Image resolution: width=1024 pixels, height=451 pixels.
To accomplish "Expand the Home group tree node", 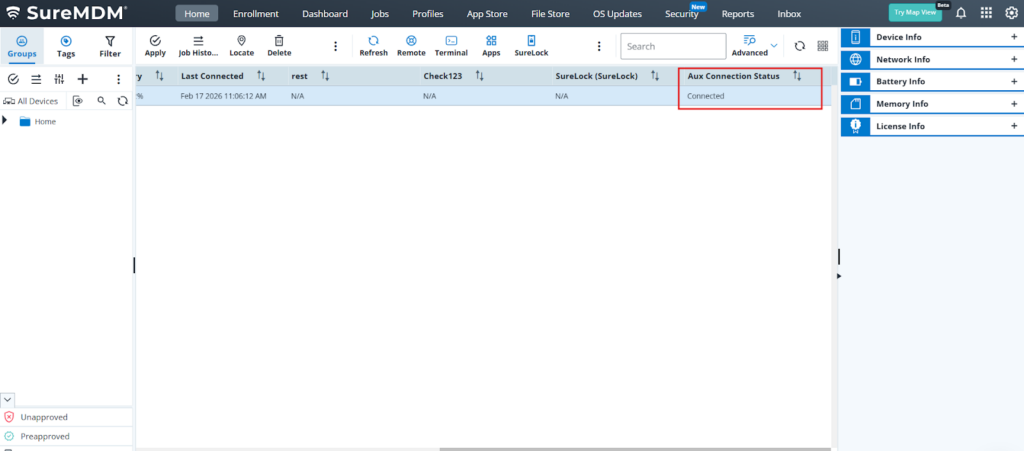I will 5,121.
